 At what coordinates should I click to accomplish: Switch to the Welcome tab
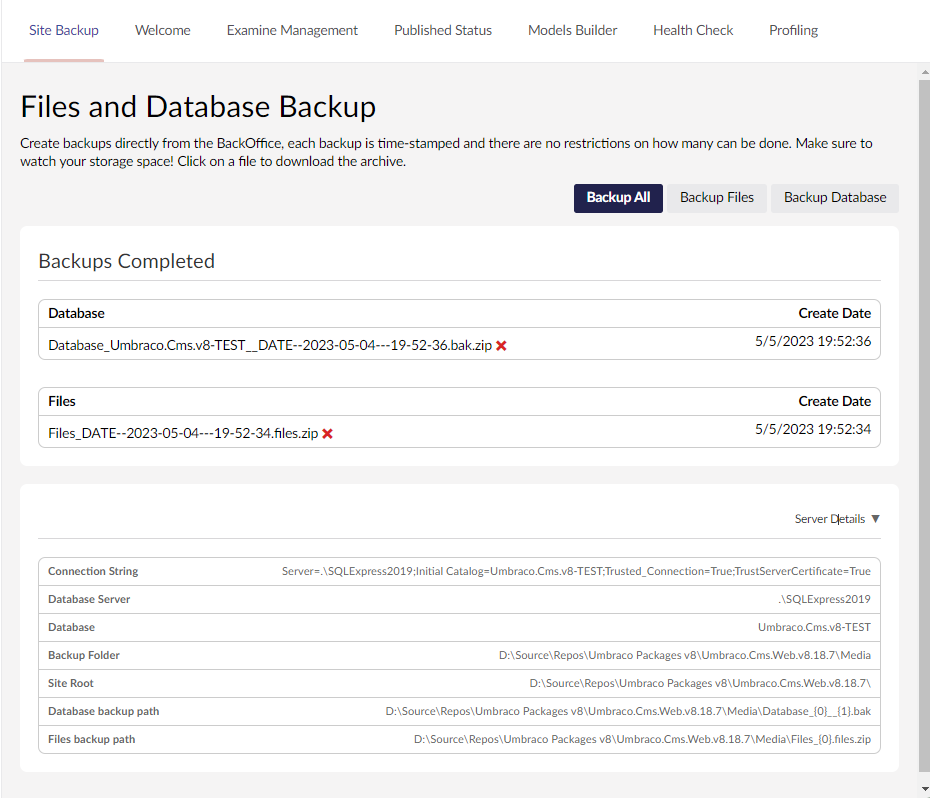(x=163, y=30)
